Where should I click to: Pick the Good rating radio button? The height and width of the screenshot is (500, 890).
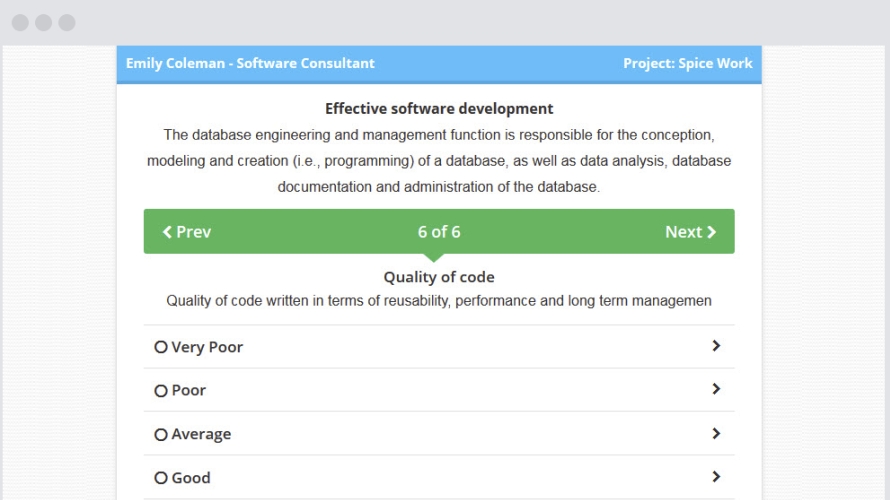click(161, 478)
